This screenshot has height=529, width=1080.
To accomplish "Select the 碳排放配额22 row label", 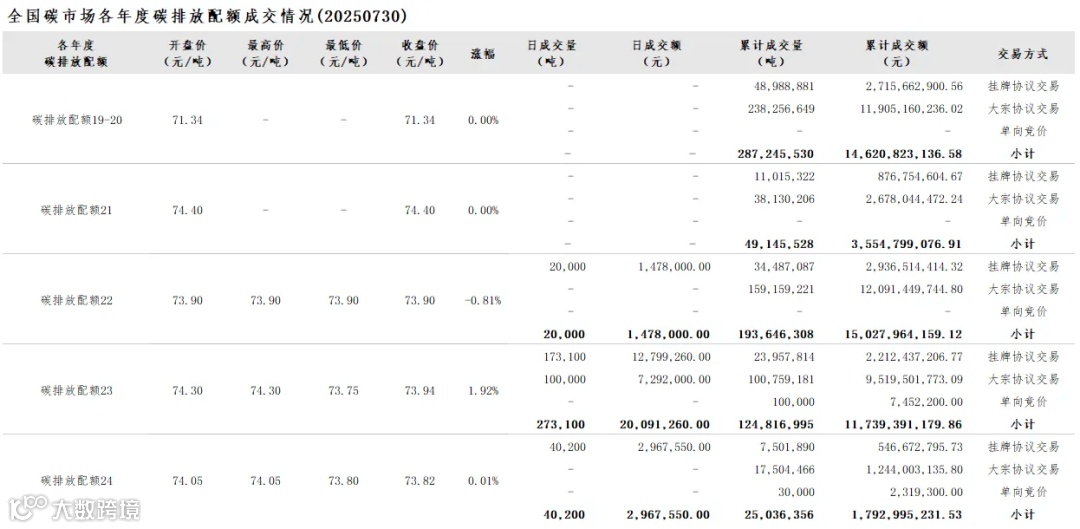I will coord(76,300).
